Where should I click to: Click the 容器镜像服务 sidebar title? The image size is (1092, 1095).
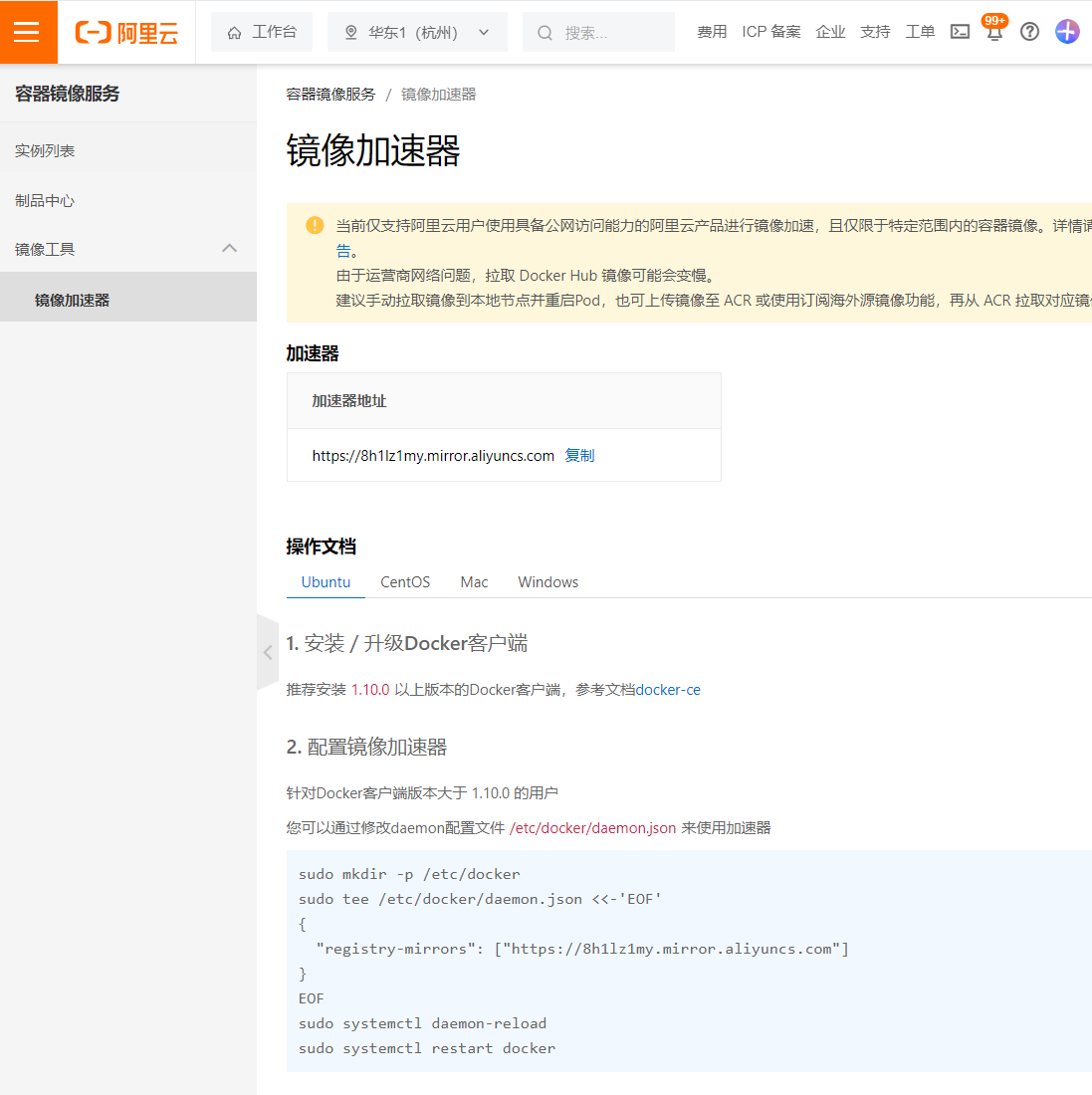pos(67,94)
